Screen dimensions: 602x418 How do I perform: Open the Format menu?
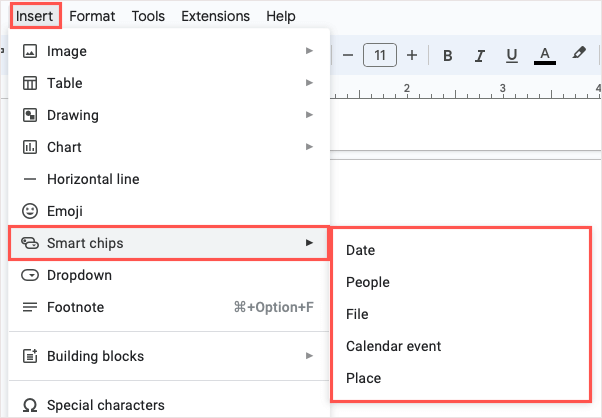[x=92, y=16]
